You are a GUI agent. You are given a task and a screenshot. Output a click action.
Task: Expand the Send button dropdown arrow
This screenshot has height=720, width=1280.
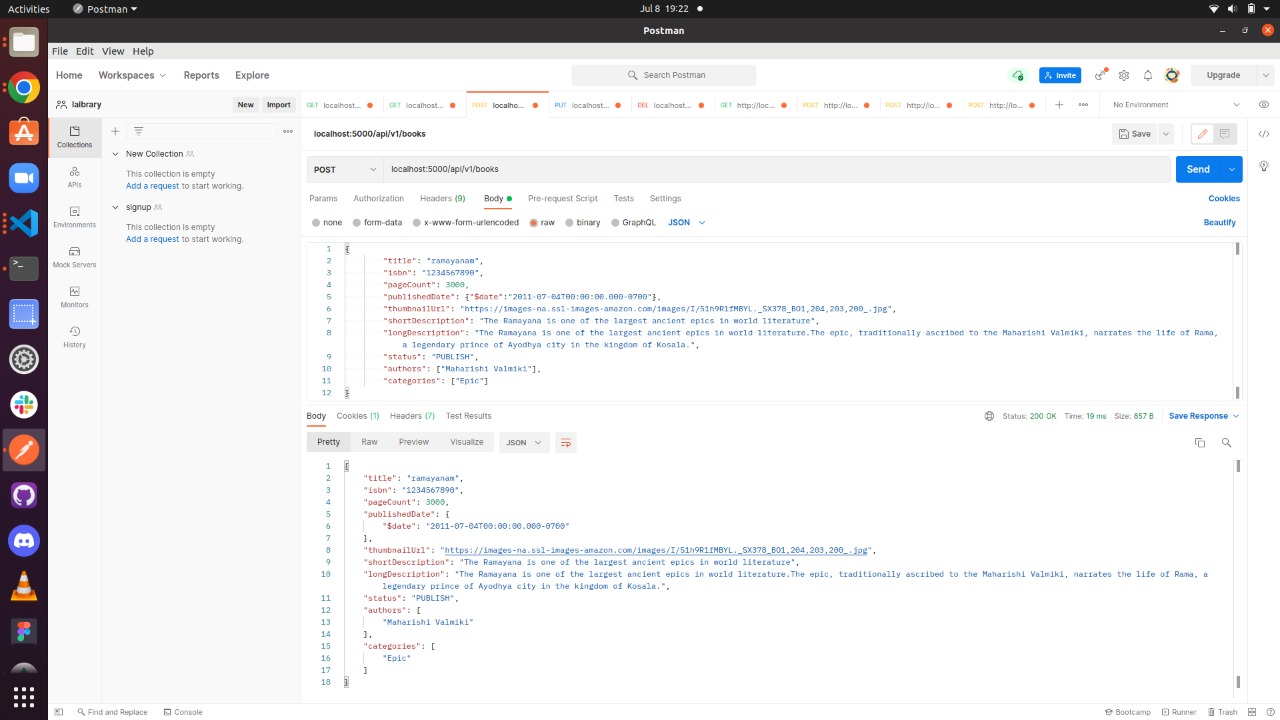click(x=1232, y=170)
